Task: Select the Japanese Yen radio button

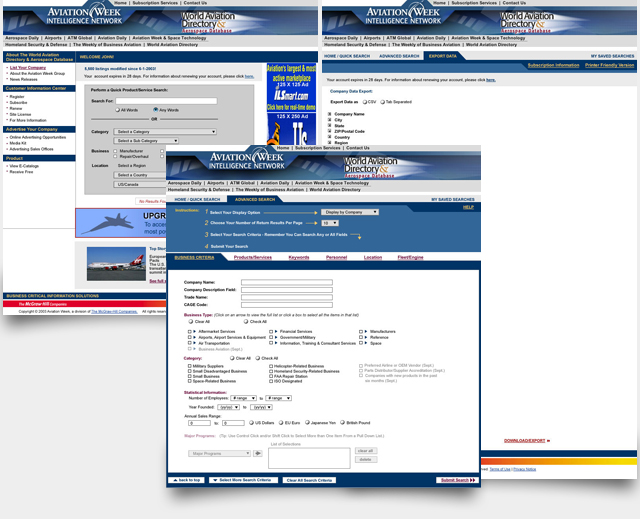Action: 307,423
